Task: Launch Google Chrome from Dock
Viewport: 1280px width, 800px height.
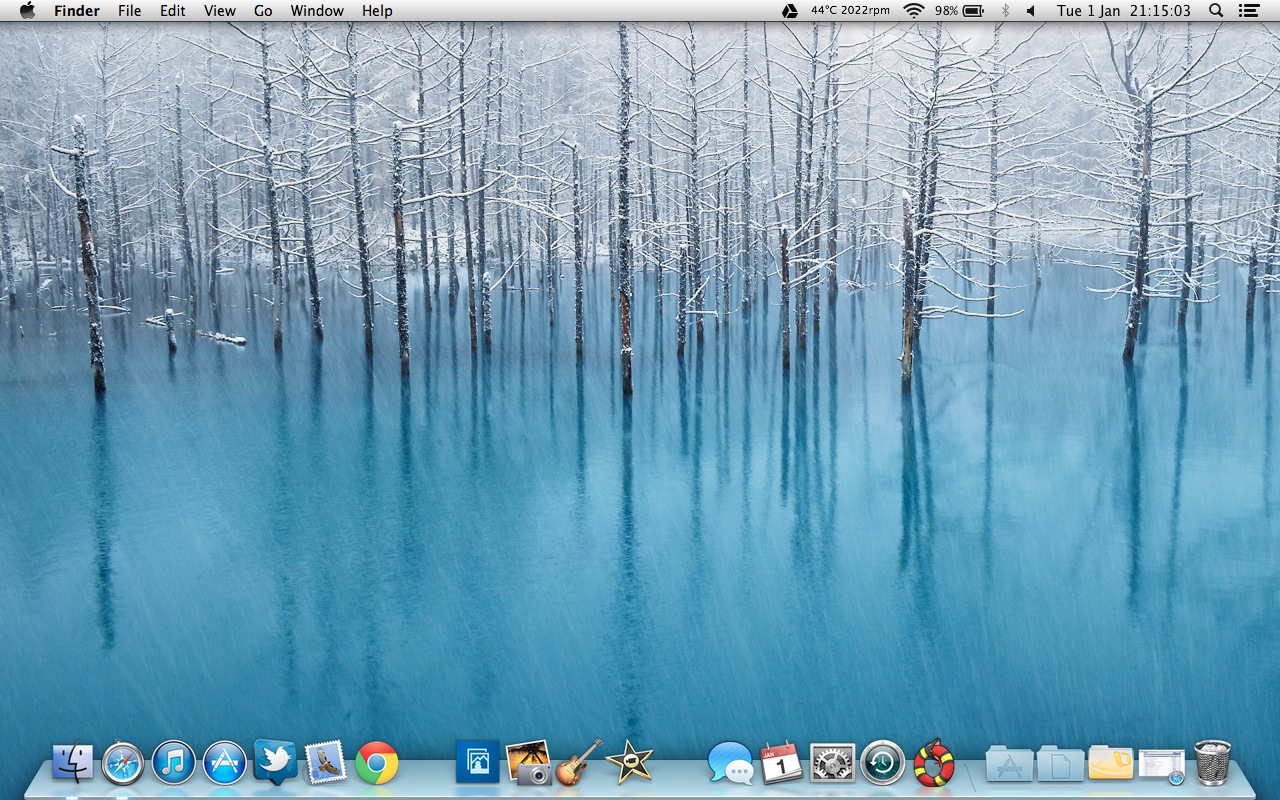Action: coord(377,764)
